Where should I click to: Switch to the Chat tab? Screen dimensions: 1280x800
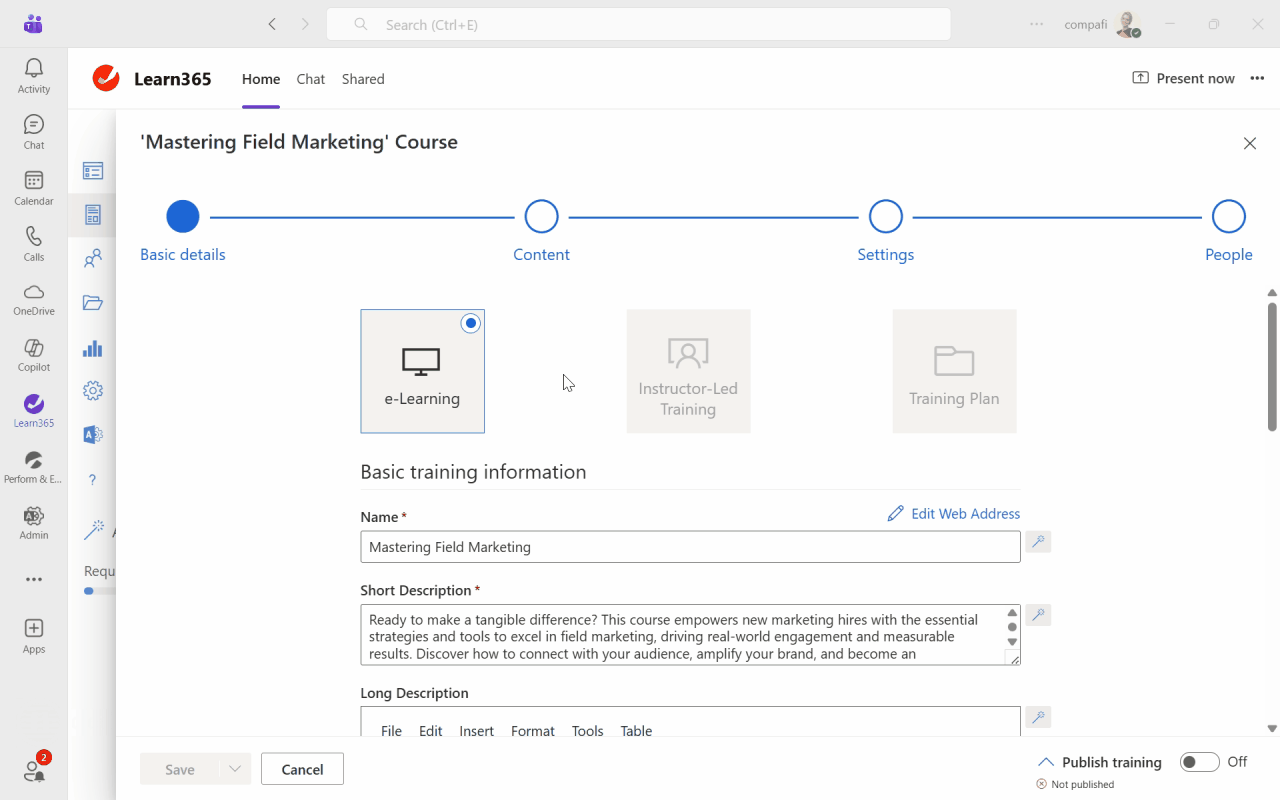(x=310, y=79)
